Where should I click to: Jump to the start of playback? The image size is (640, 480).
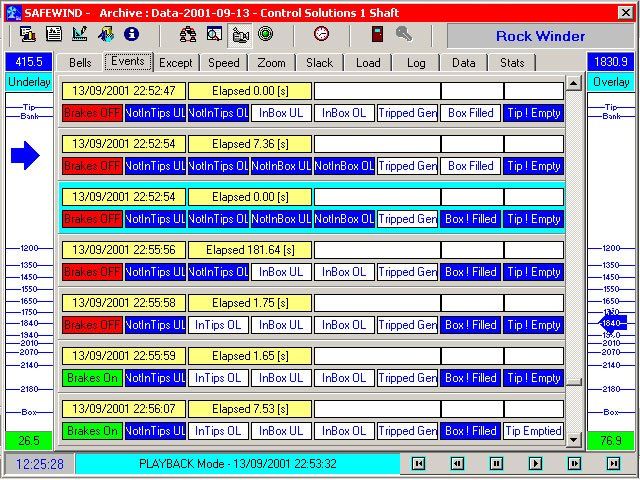click(x=418, y=464)
